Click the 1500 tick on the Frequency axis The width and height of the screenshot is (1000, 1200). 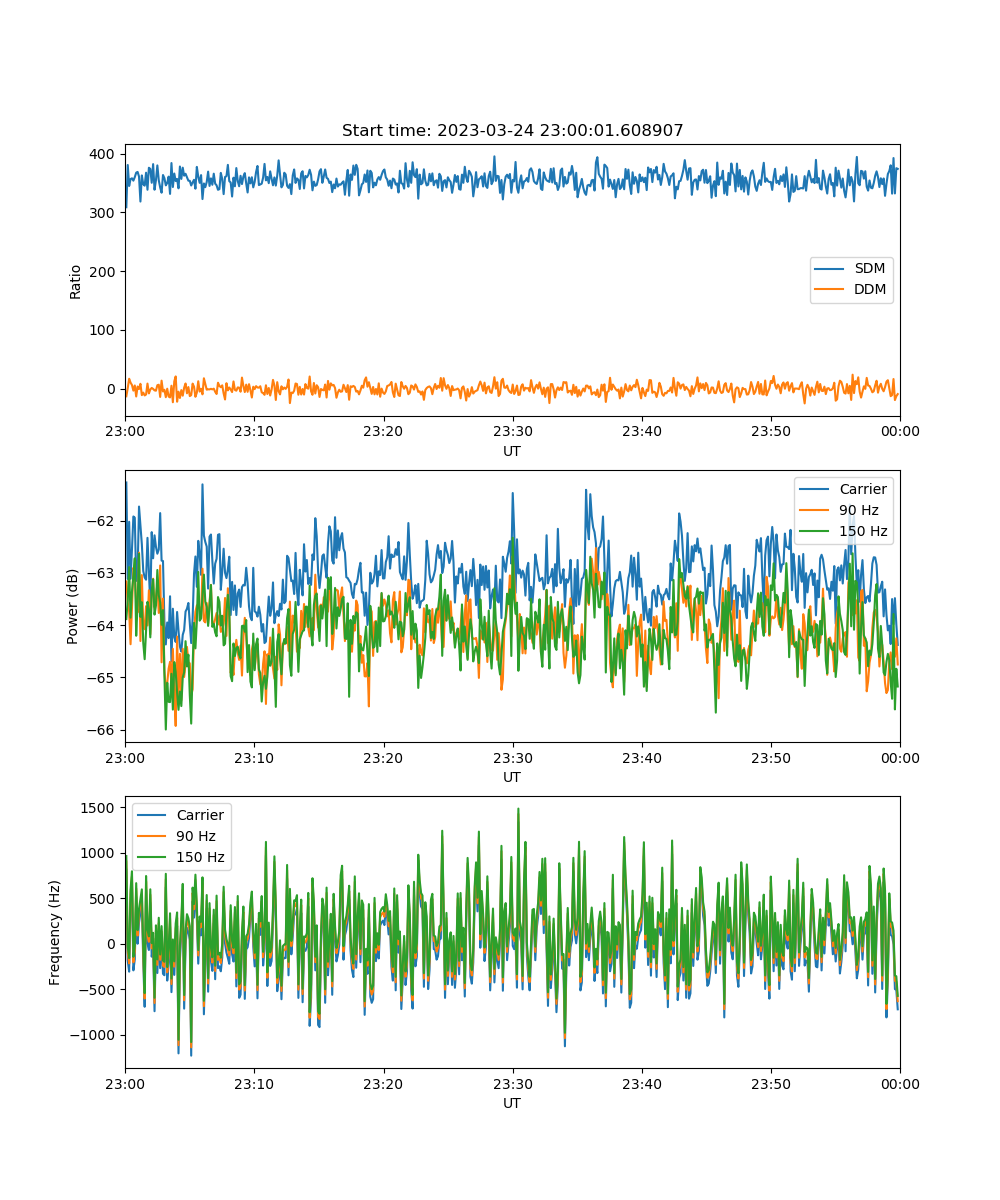coord(100,808)
